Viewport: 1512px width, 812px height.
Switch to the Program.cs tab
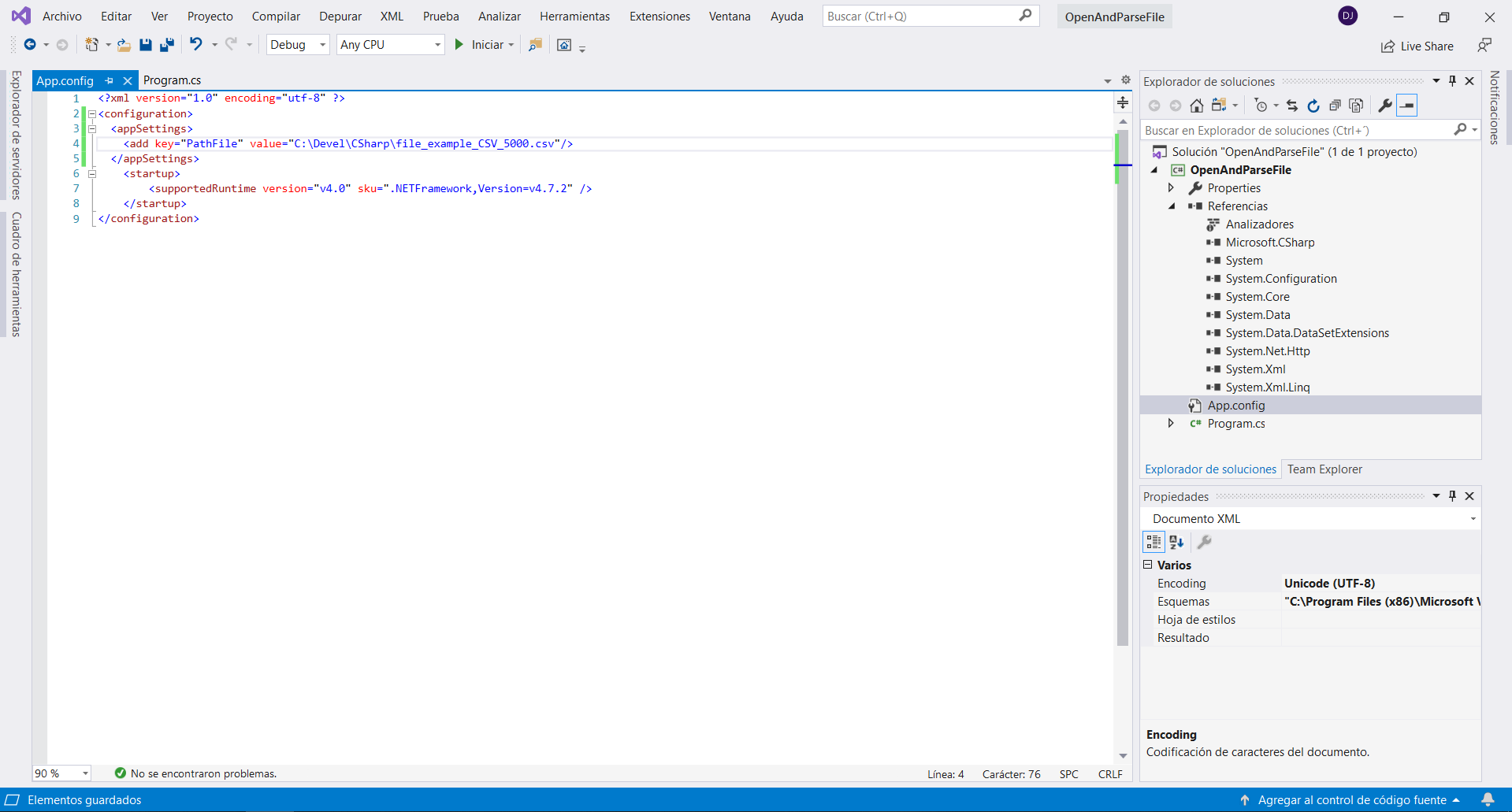172,80
